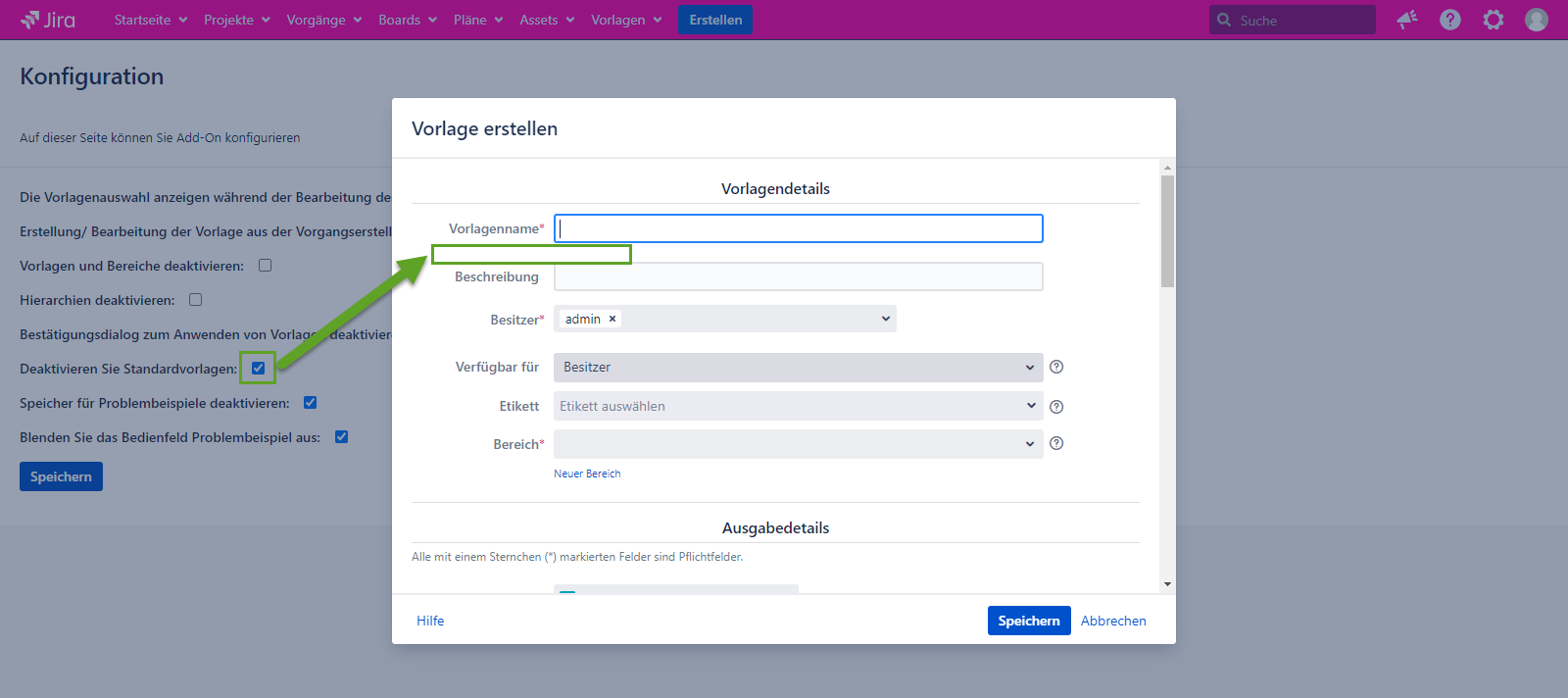Toggle Deaktivieren Sie Standardvorlagen checkbox
This screenshot has width=1568, height=698.
[x=259, y=369]
